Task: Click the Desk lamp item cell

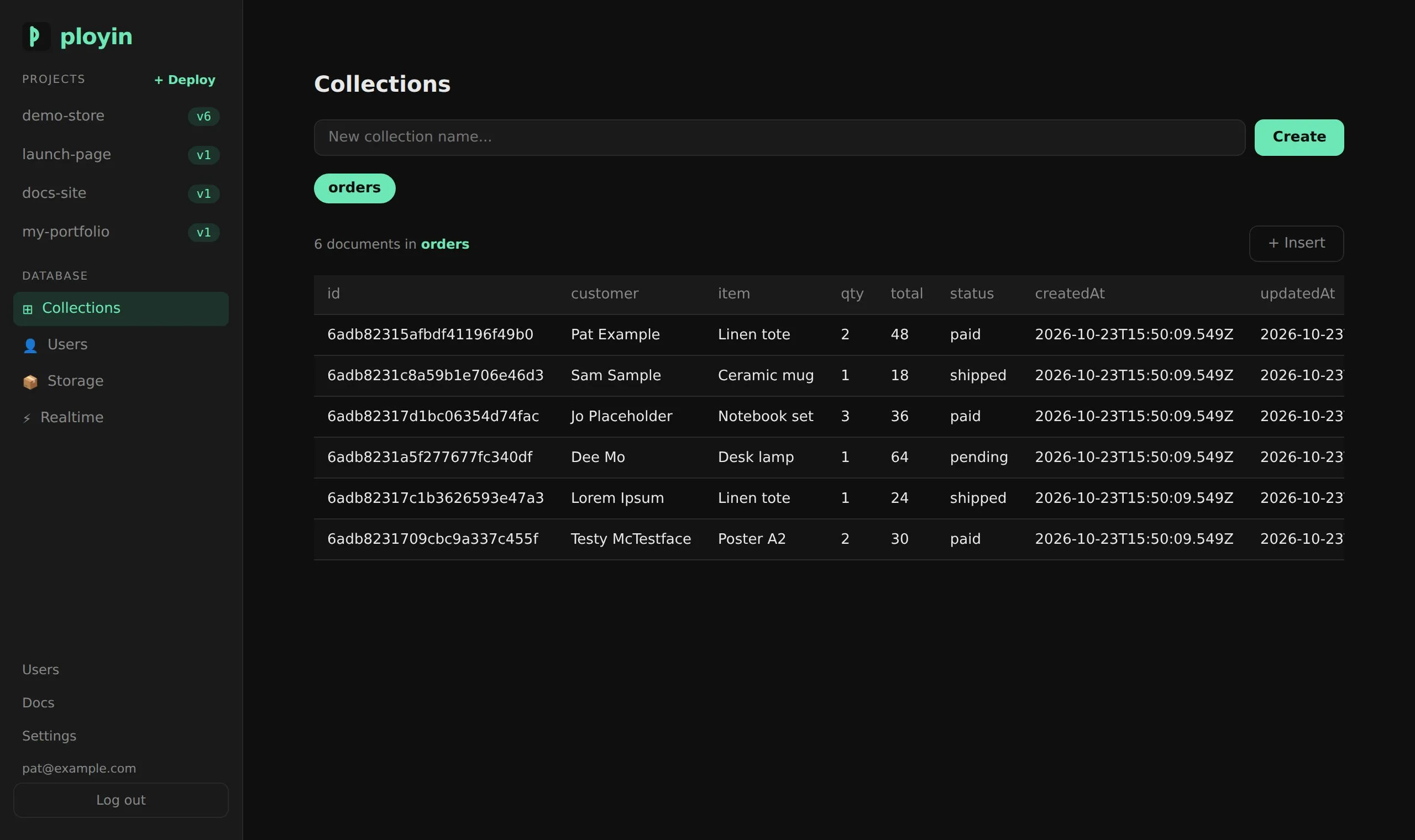Action: tap(756, 457)
